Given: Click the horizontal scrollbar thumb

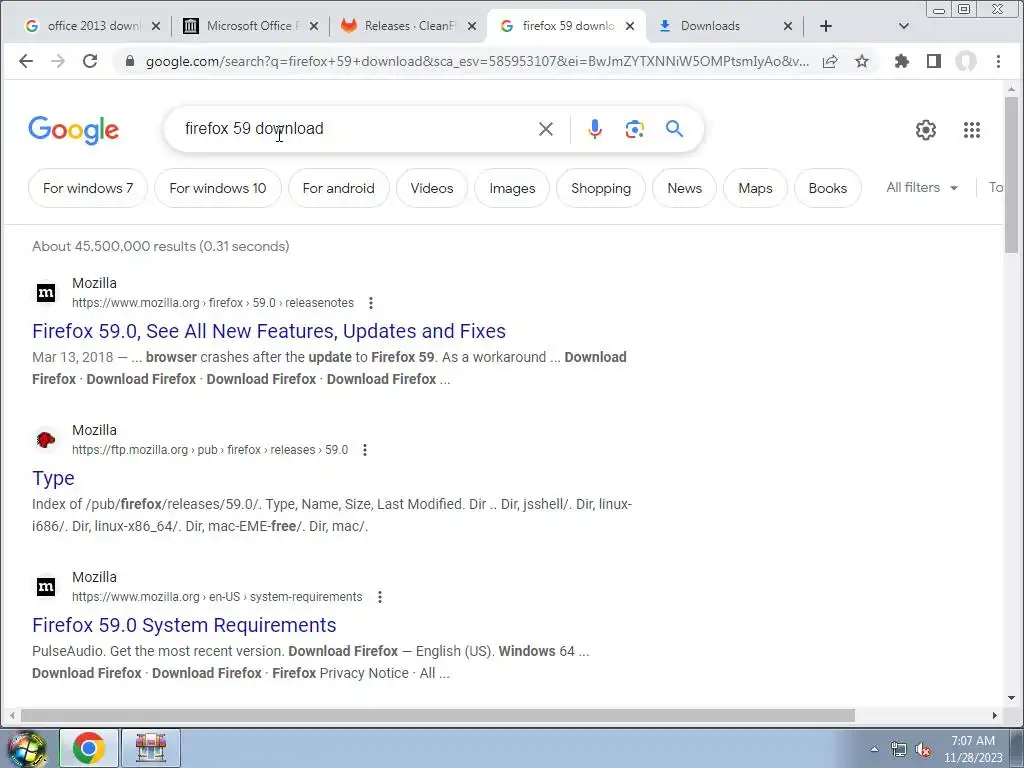Looking at the screenshot, I should [x=438, y=715].
